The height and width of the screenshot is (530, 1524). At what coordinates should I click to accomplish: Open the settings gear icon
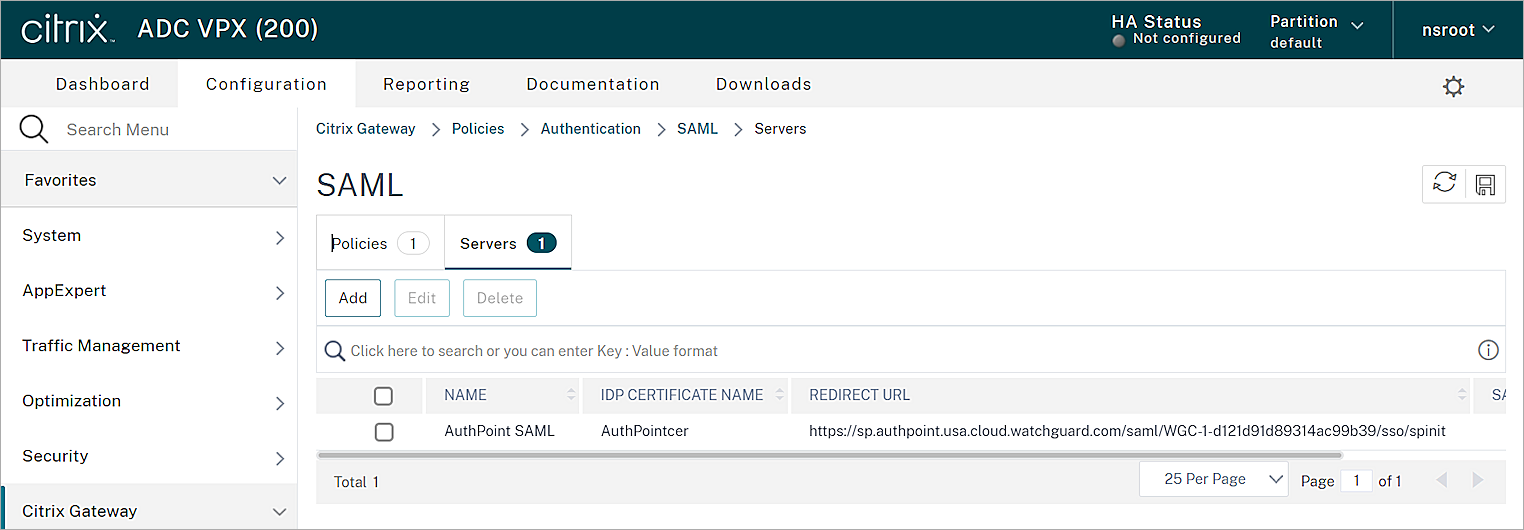(x=1453, y=86)
